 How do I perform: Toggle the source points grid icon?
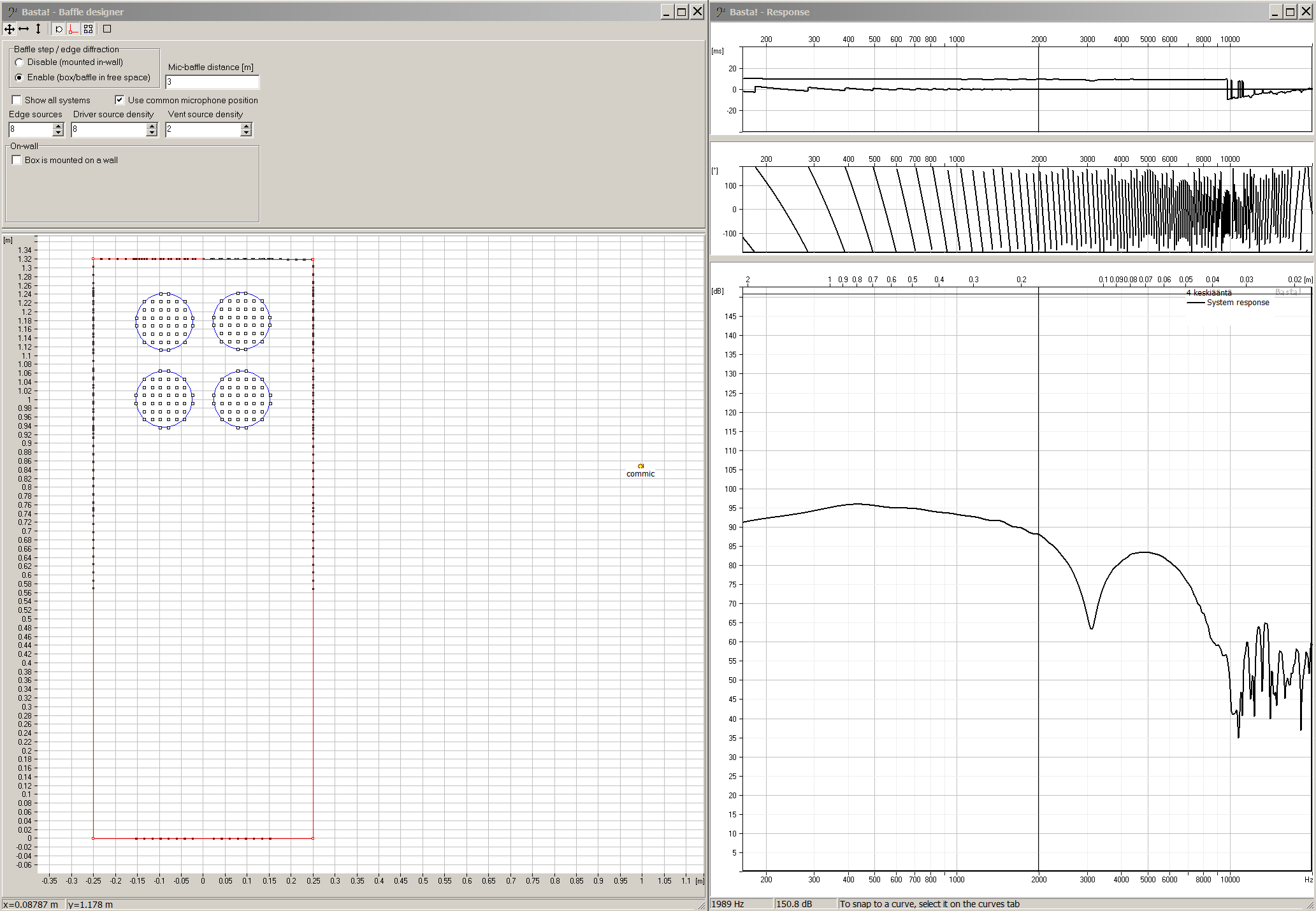click(x=88, y=29)
